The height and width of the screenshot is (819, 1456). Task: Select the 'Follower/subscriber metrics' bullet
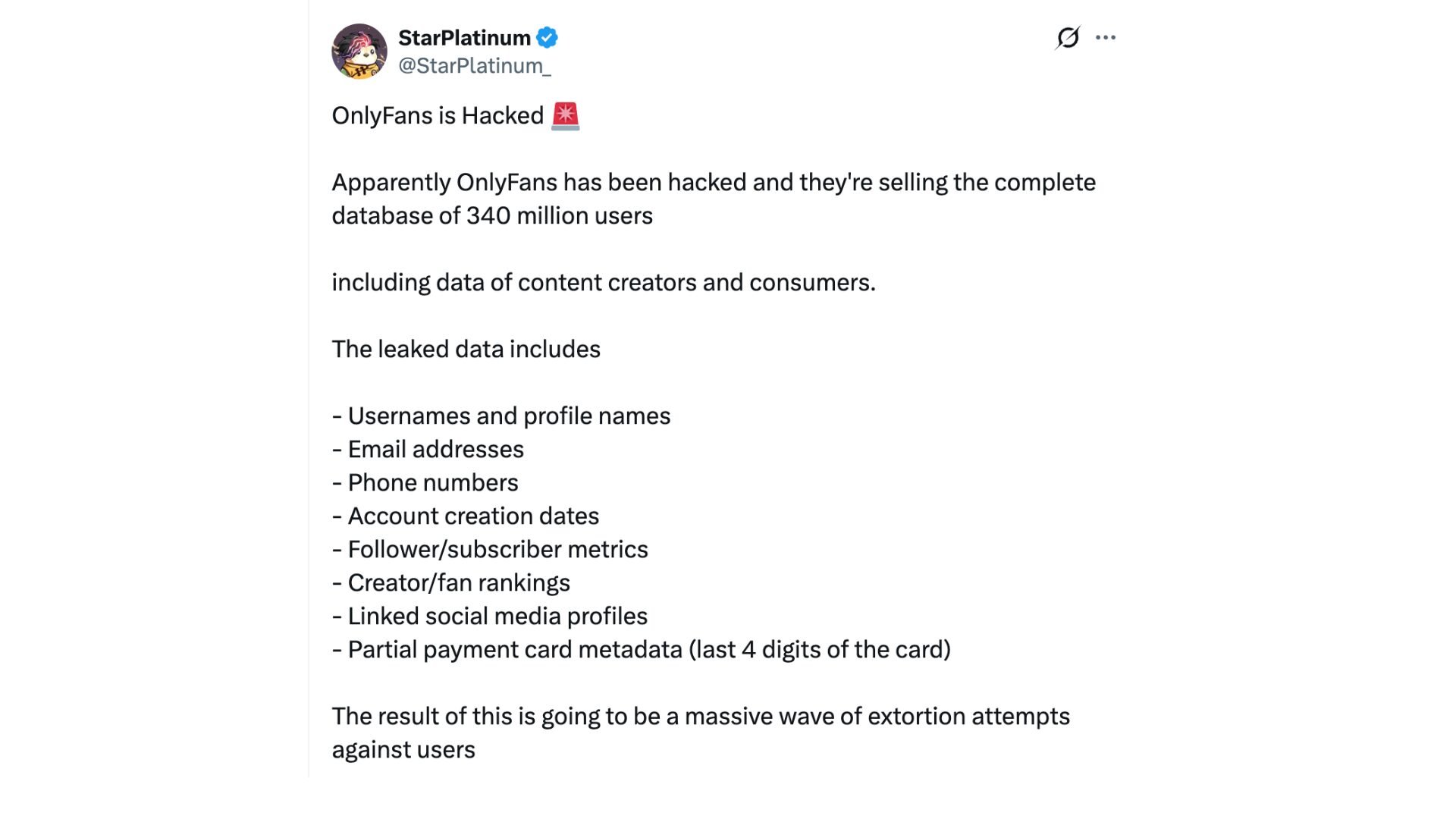pos(490,550)
